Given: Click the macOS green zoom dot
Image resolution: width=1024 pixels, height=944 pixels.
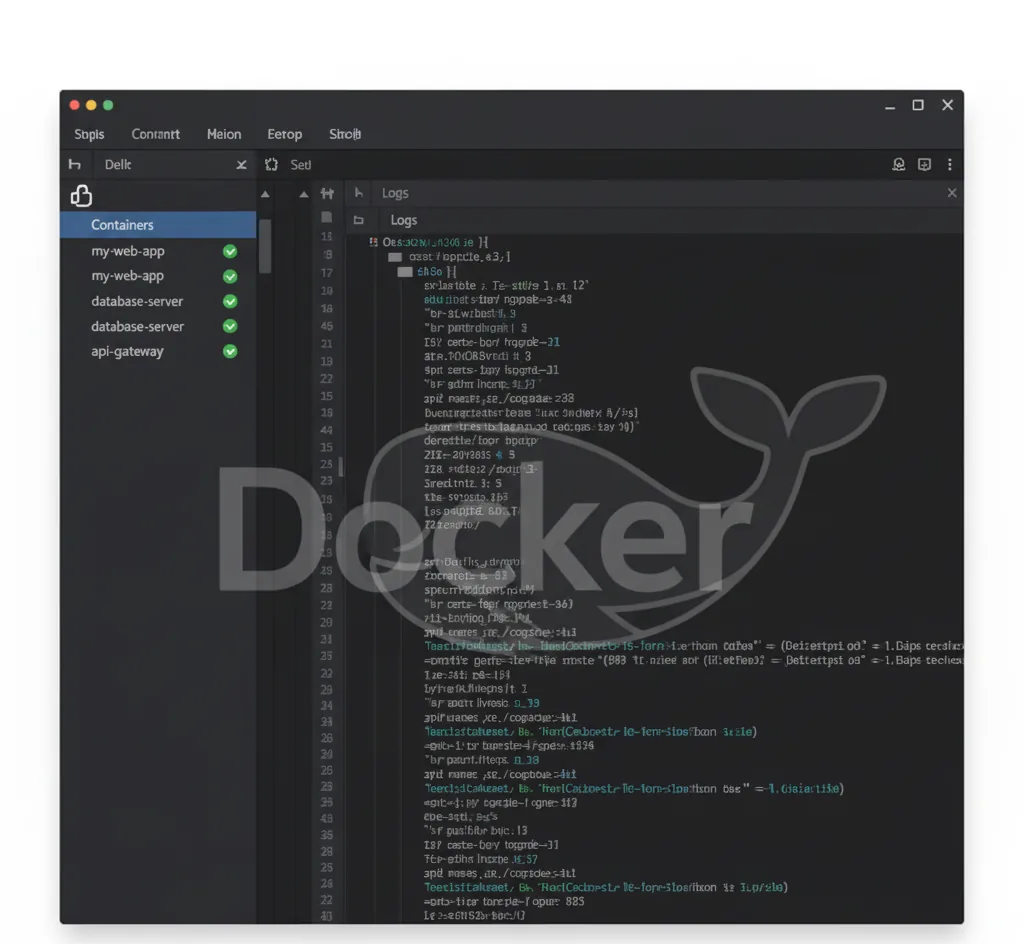Looking at the screenshot, I should pyautogui.click(x=108, y=105).
